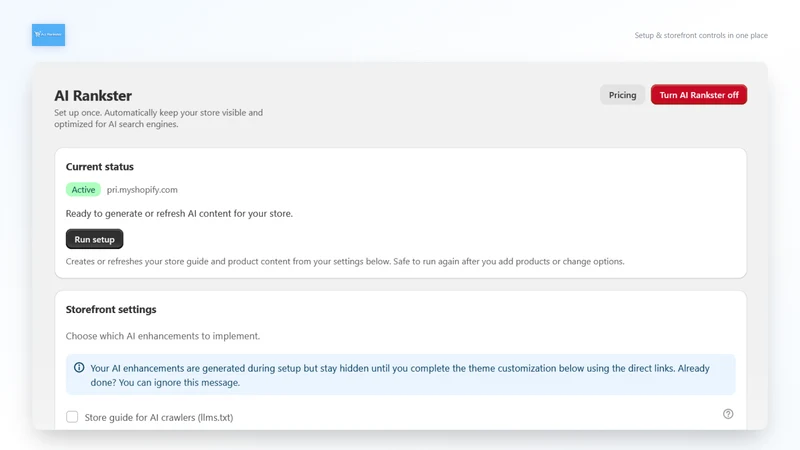Click the Setup & storefront controls tagline
This screenshot has width=800, height=450.
pos(701,35)
